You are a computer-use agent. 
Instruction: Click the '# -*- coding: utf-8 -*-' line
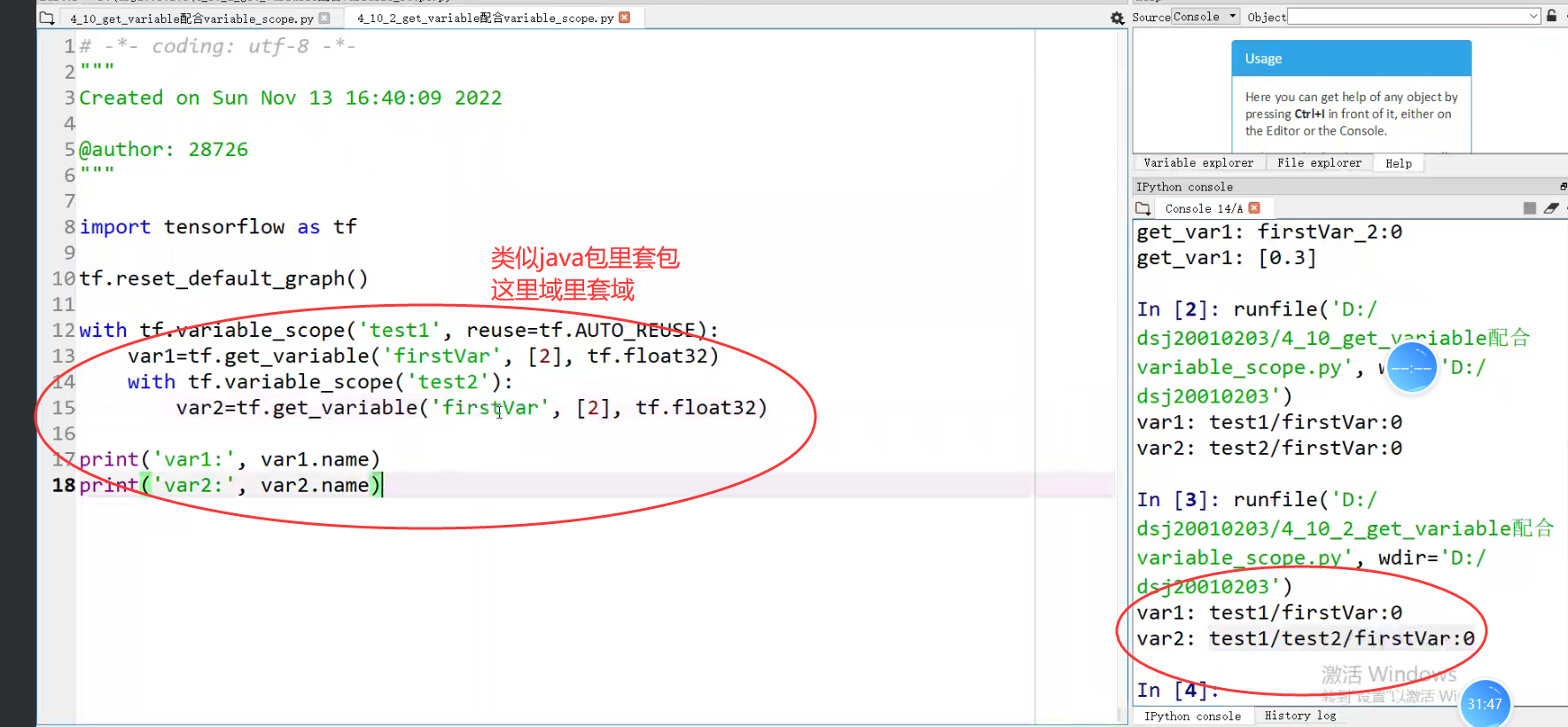pyautogui.click(x=217, y=46)
